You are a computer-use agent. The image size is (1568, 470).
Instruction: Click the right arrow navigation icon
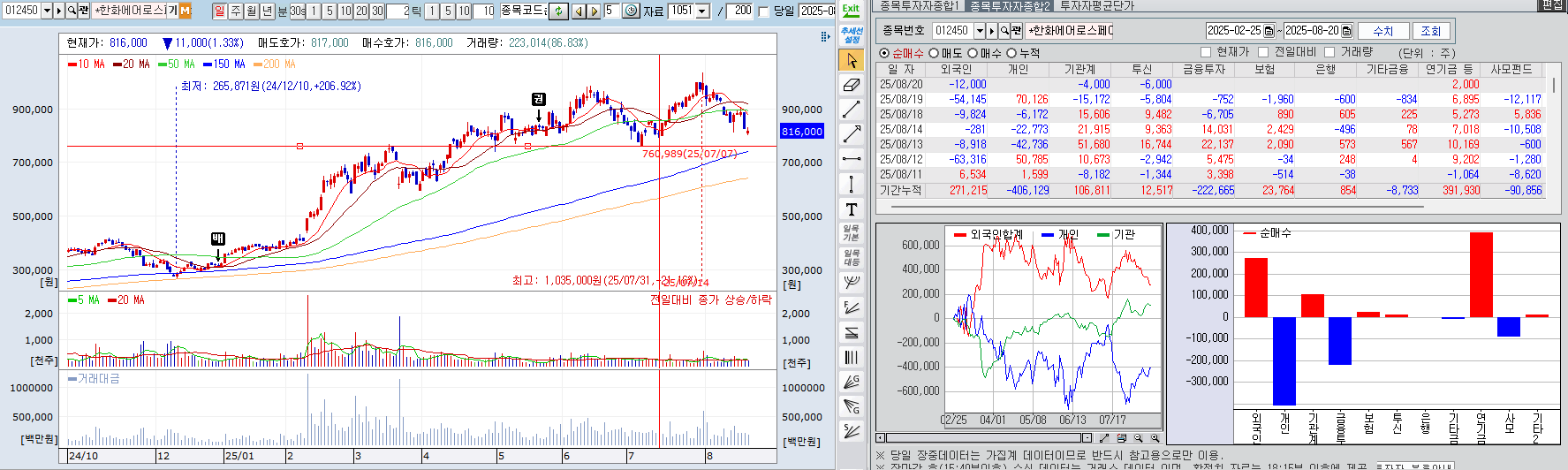point(594,11)
